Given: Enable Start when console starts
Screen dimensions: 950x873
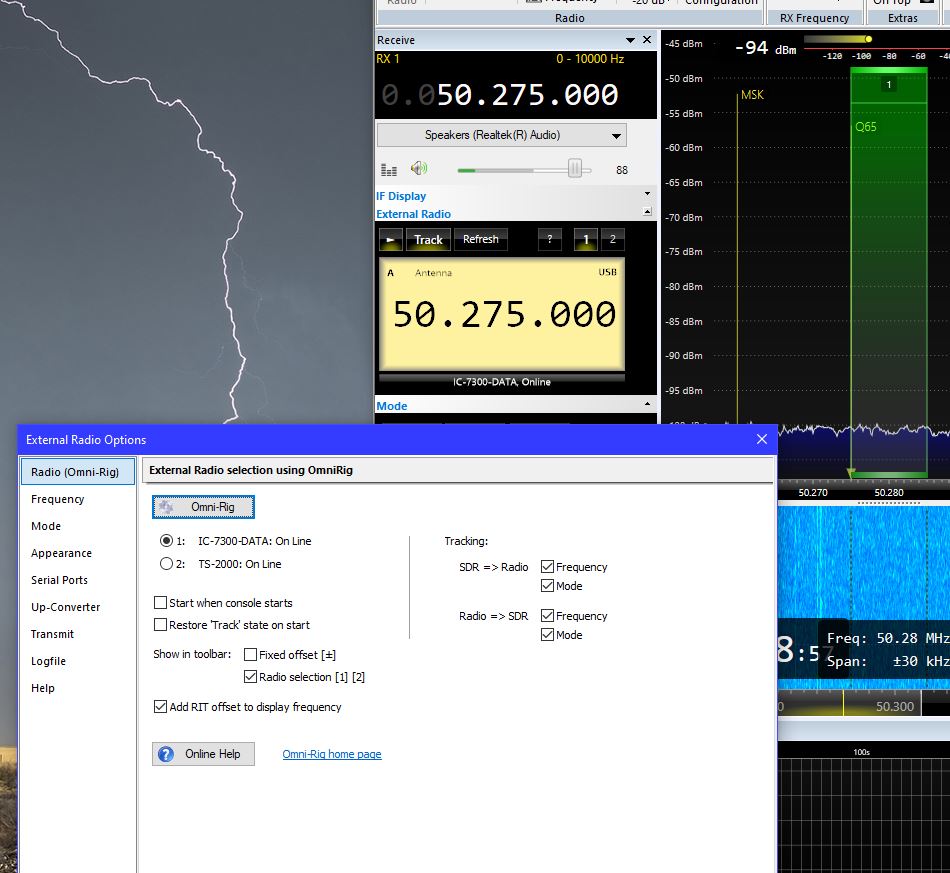Looking at the screenshot, I should click(x=161, y=603).
